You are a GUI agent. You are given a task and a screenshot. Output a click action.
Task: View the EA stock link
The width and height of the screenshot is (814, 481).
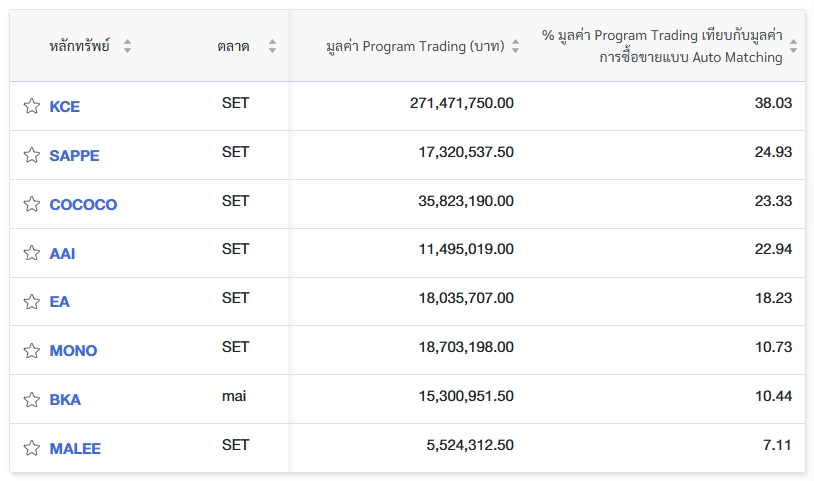[60, 301]
